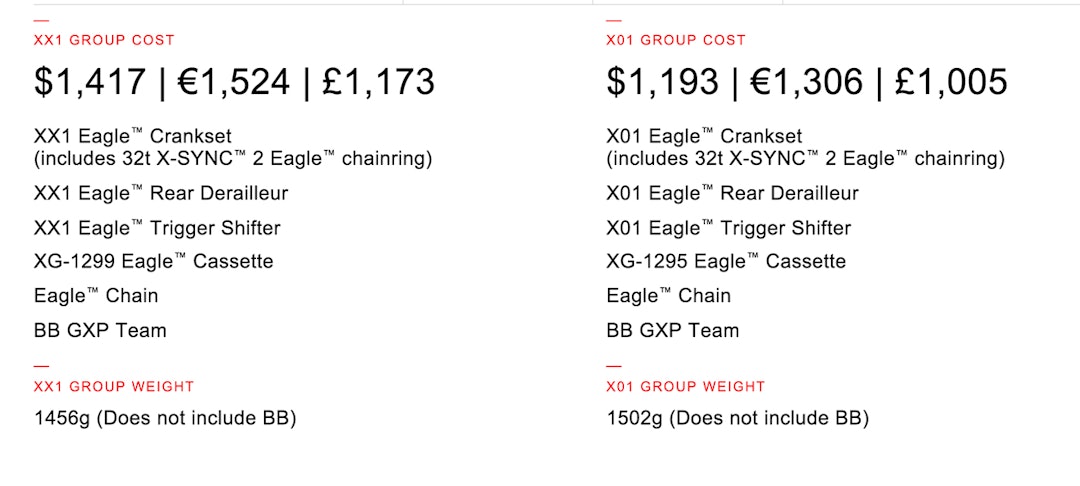Screen dimensions: 1080x486
Task: Select the XG-1295 Eagle Cassette item
Action: tap(726, 262)
